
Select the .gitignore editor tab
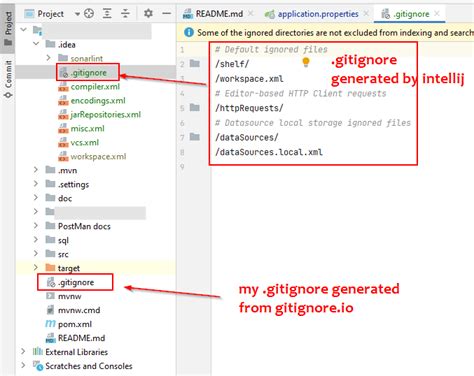point(411,14)
